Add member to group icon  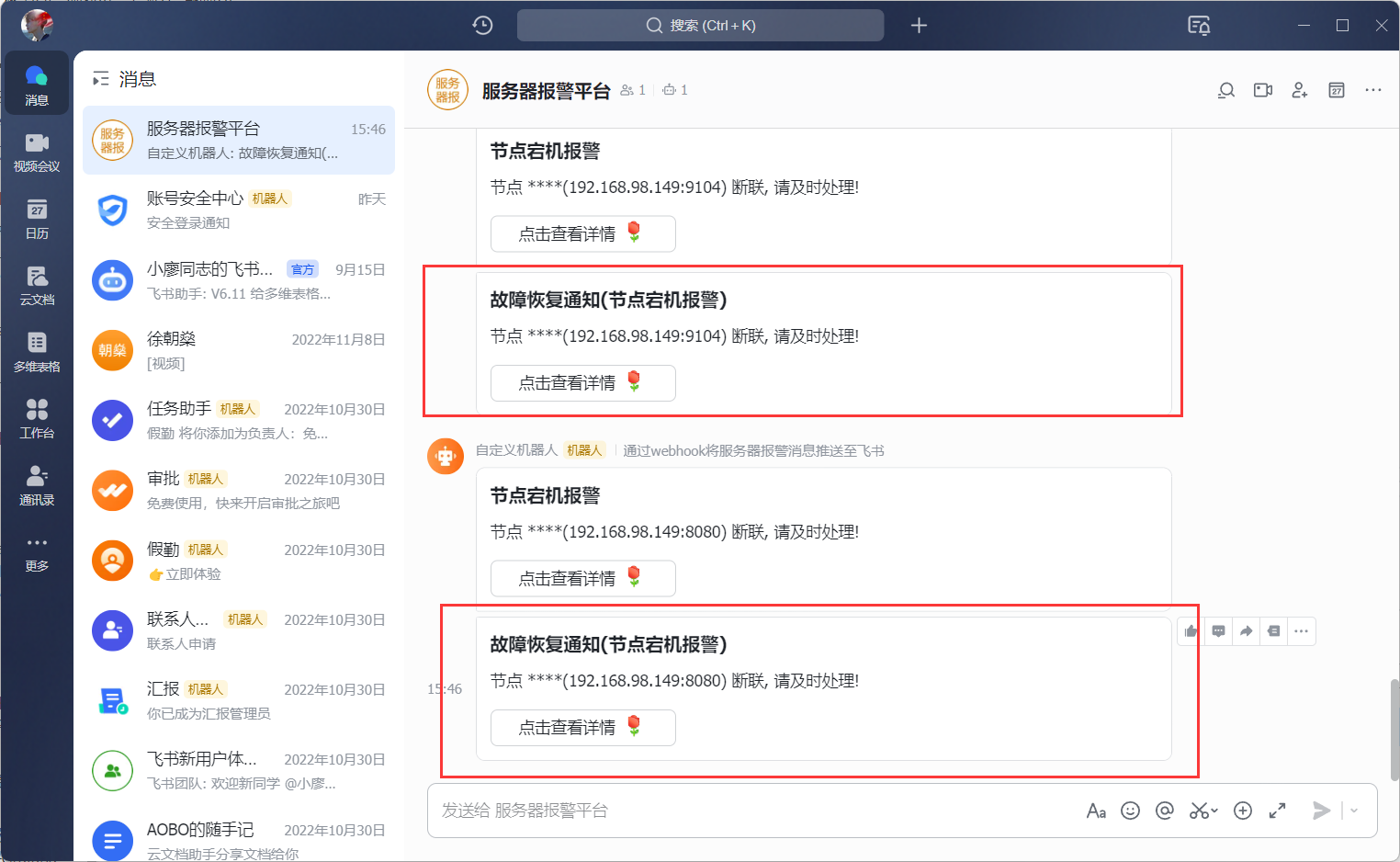[1300, 90]
